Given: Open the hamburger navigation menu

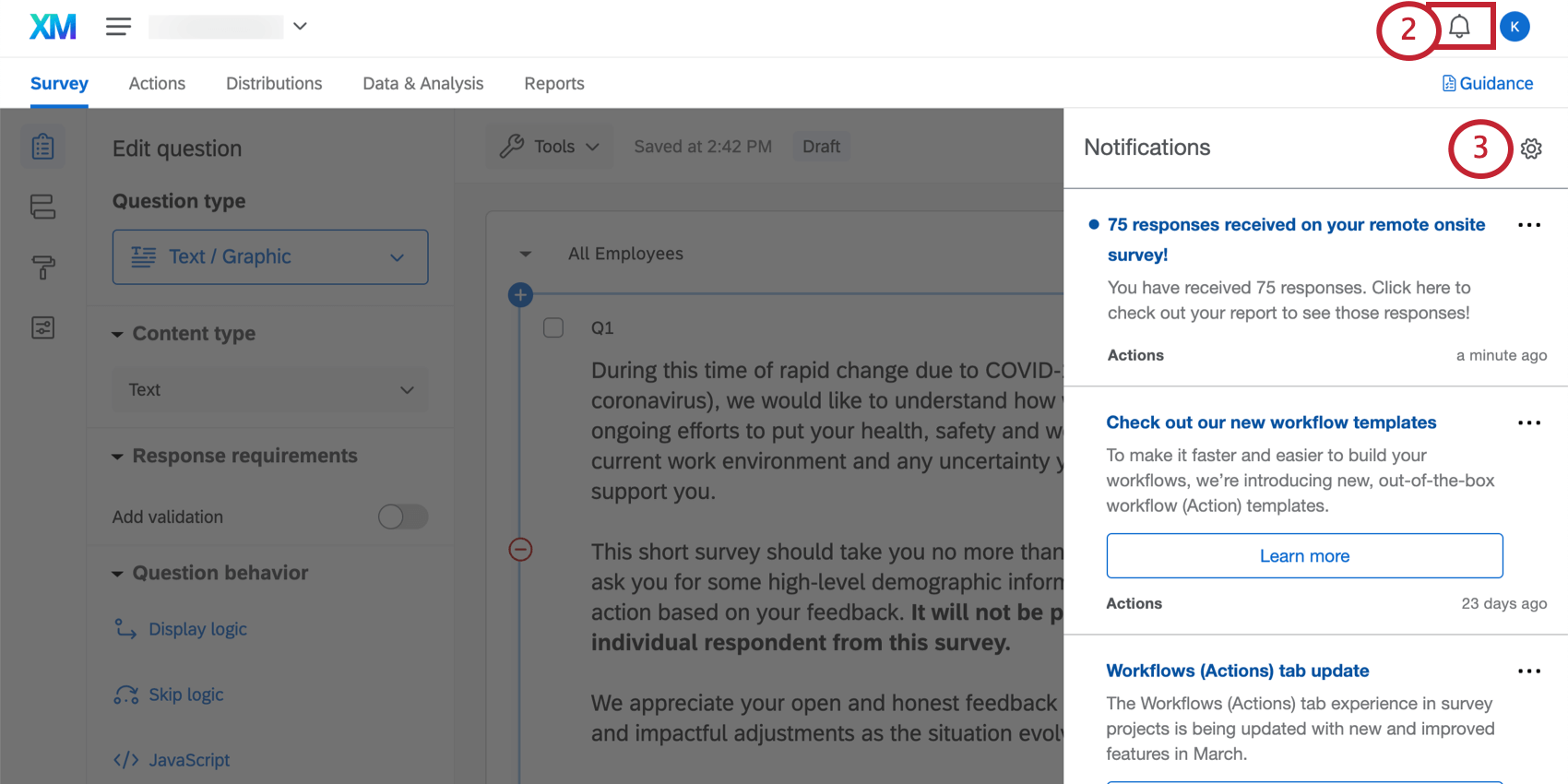Looking at the screenshot, I should tap(118, 27).
